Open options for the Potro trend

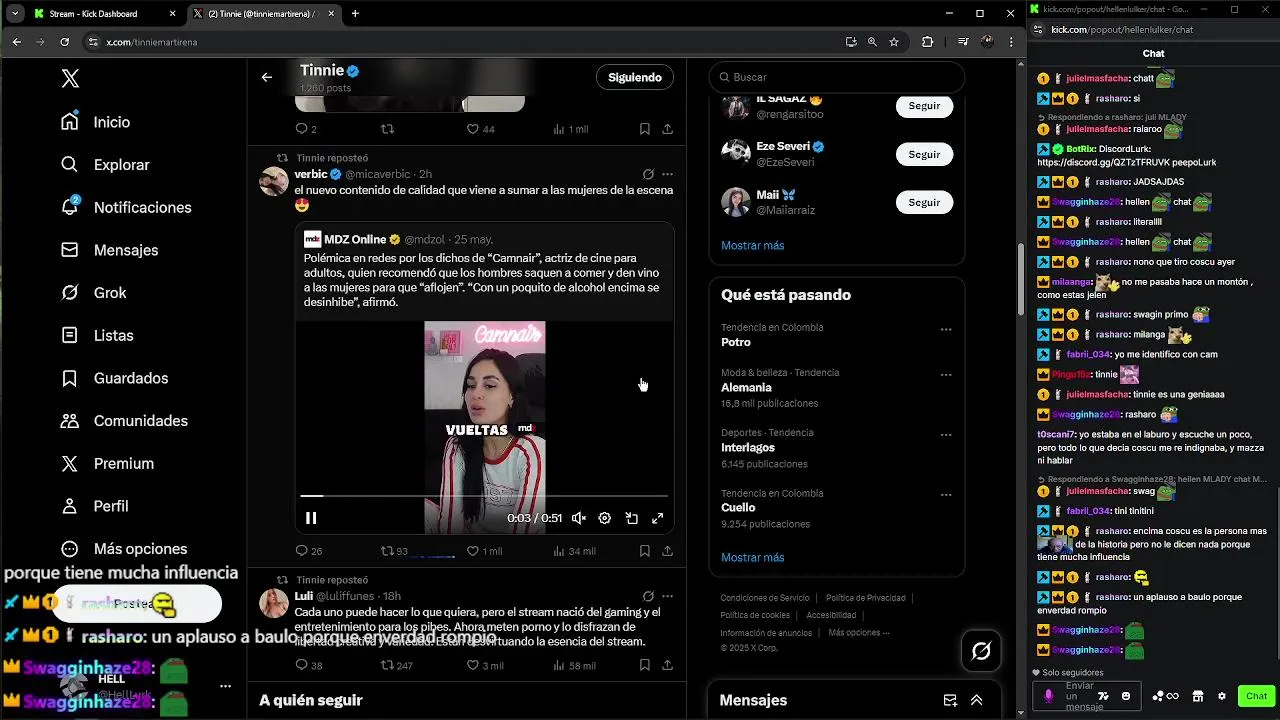[946, 330]
